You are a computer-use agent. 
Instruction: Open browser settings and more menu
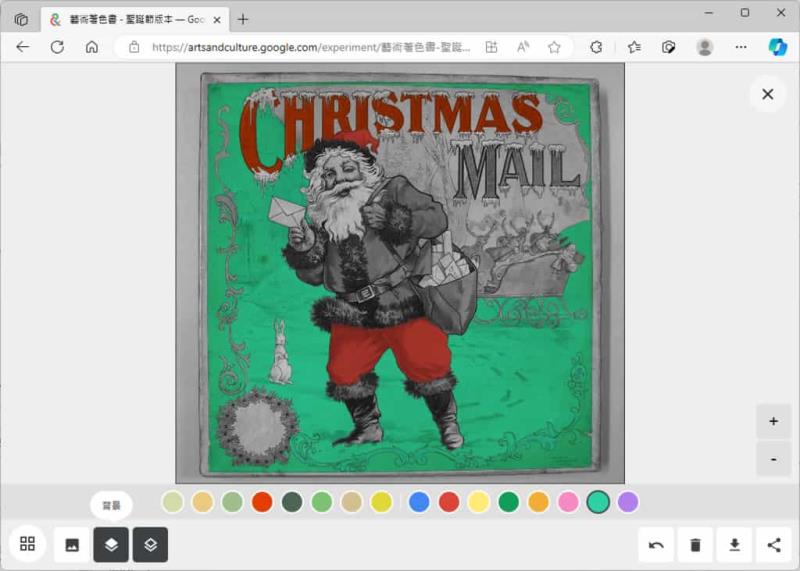(741, 47)
